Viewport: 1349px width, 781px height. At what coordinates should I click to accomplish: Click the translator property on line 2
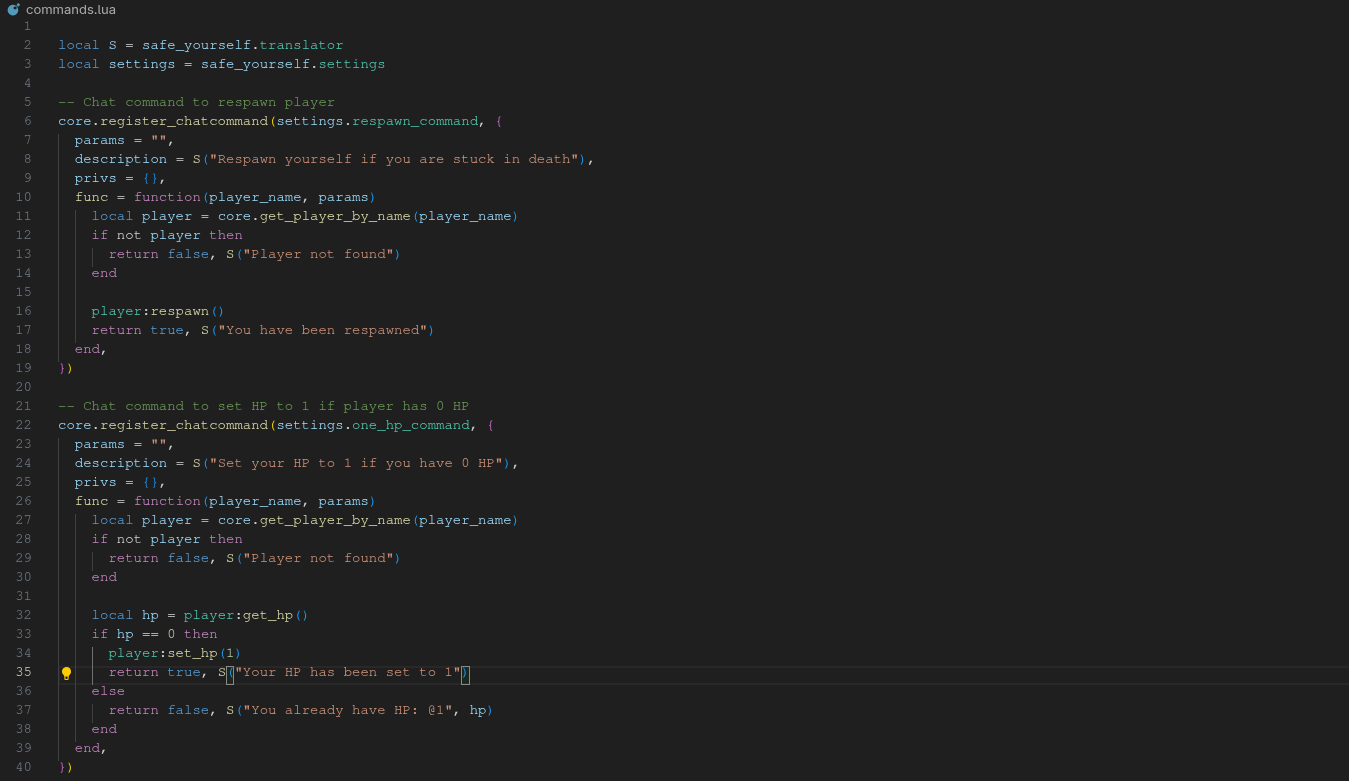coord(301,45)
